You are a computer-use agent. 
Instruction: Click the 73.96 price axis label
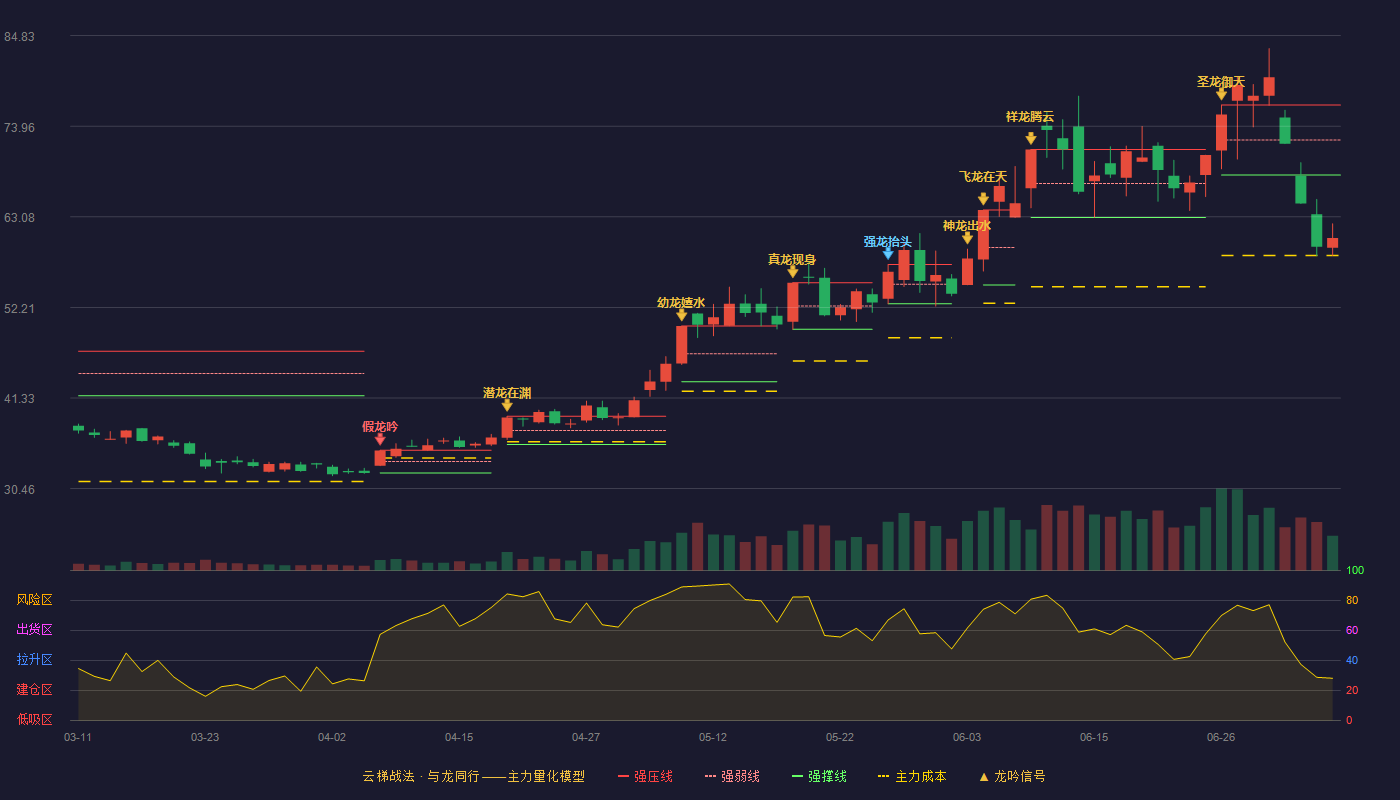coord(19,127)
